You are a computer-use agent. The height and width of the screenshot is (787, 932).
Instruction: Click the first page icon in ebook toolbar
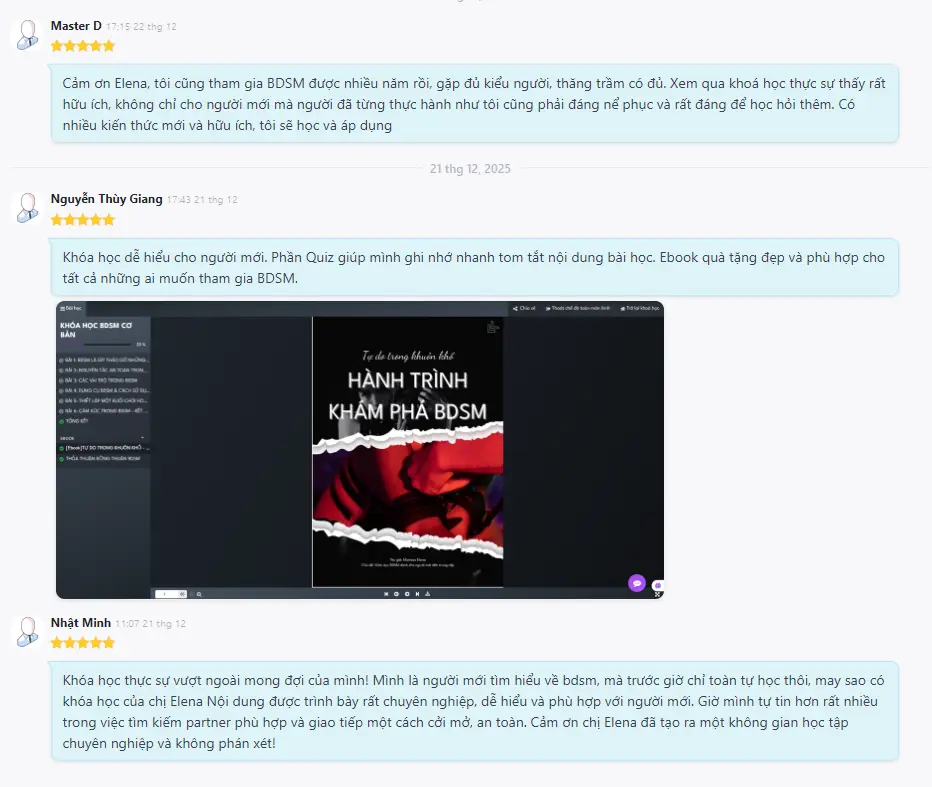click(386, 594)
